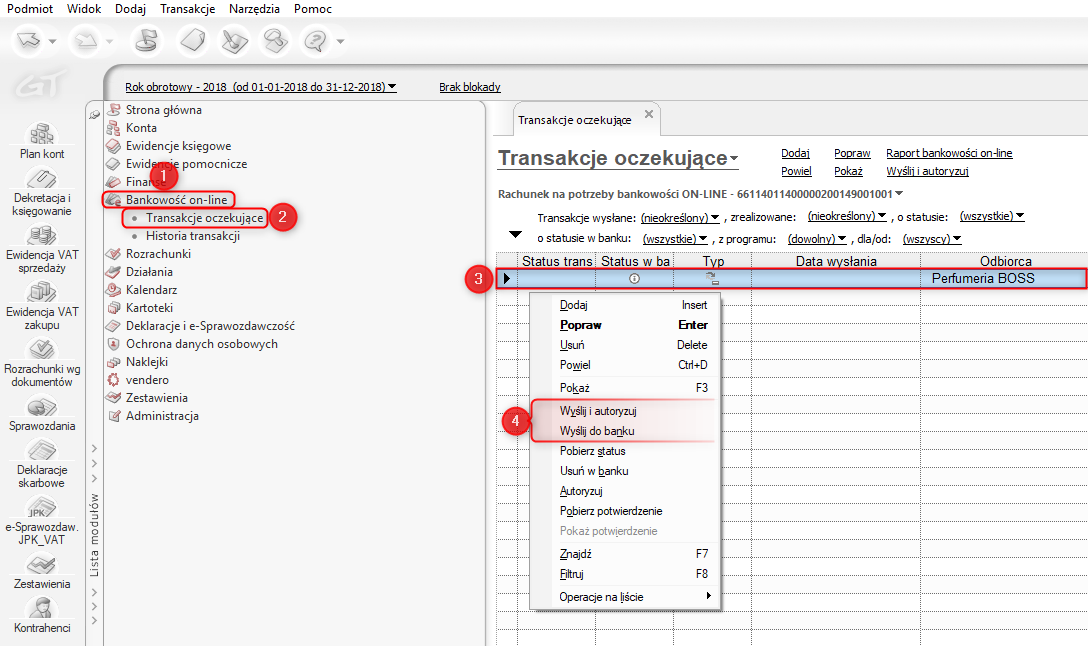Open the Rok obrotowy 2018 dropdown
1088x646 pixels.
tap(261, 87)
